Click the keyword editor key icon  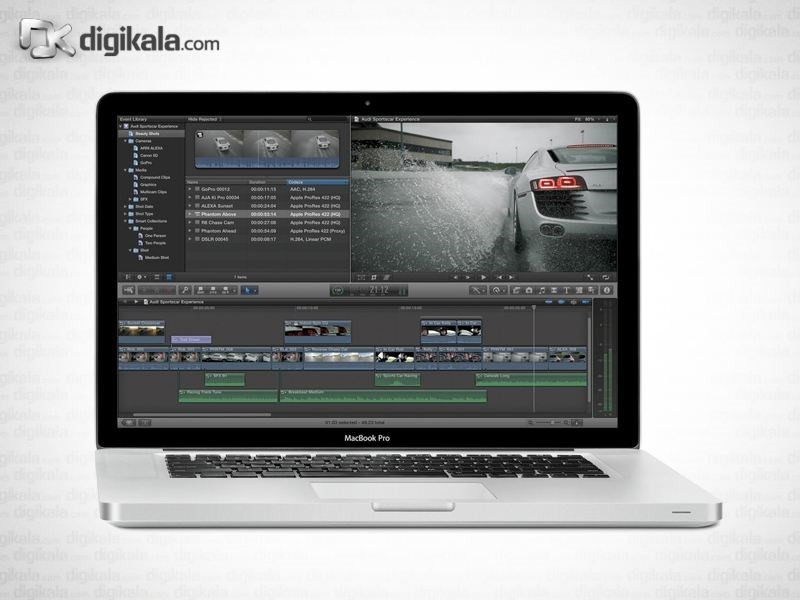pos(187,289)
